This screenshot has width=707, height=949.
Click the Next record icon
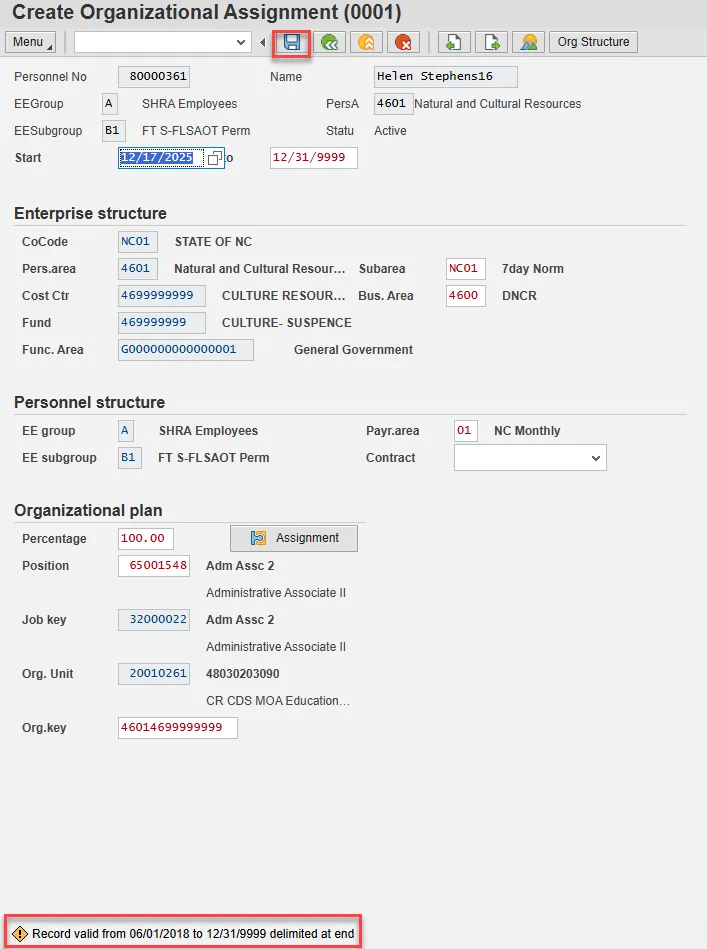[491, 42]
